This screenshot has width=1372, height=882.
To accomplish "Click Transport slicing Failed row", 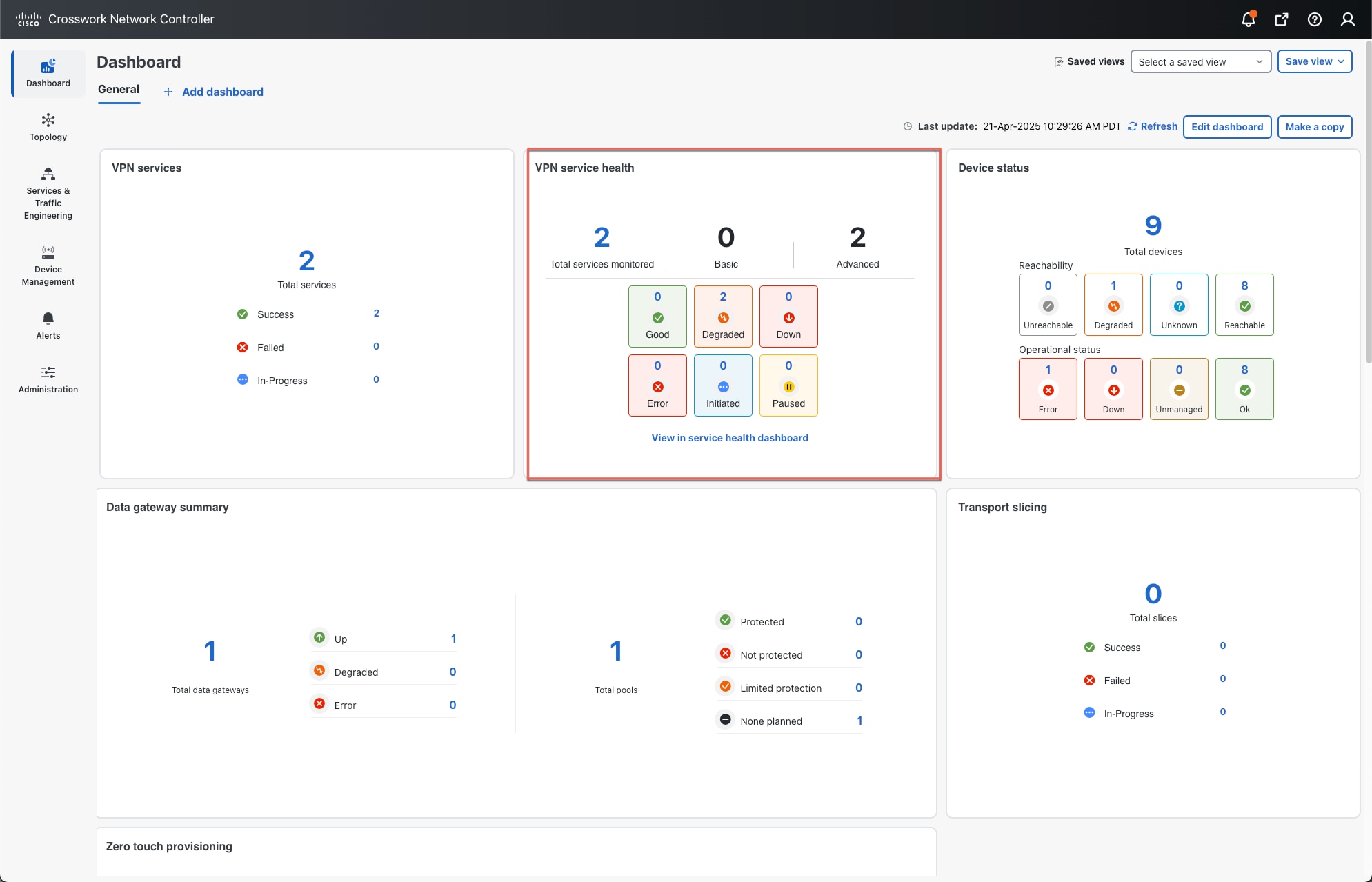I will coord(1155,680).
